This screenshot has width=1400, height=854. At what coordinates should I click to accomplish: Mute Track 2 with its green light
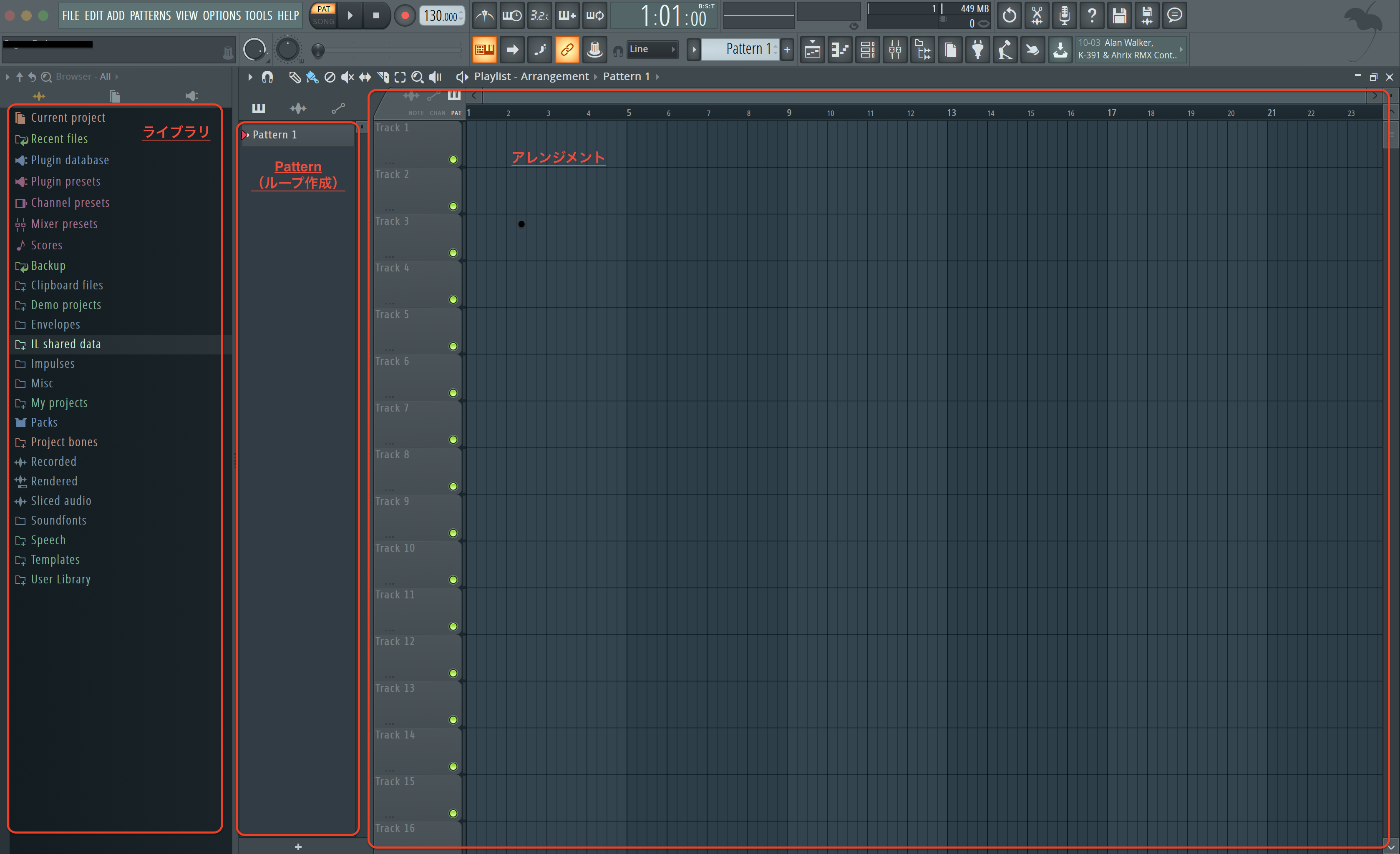click(453, 206)
